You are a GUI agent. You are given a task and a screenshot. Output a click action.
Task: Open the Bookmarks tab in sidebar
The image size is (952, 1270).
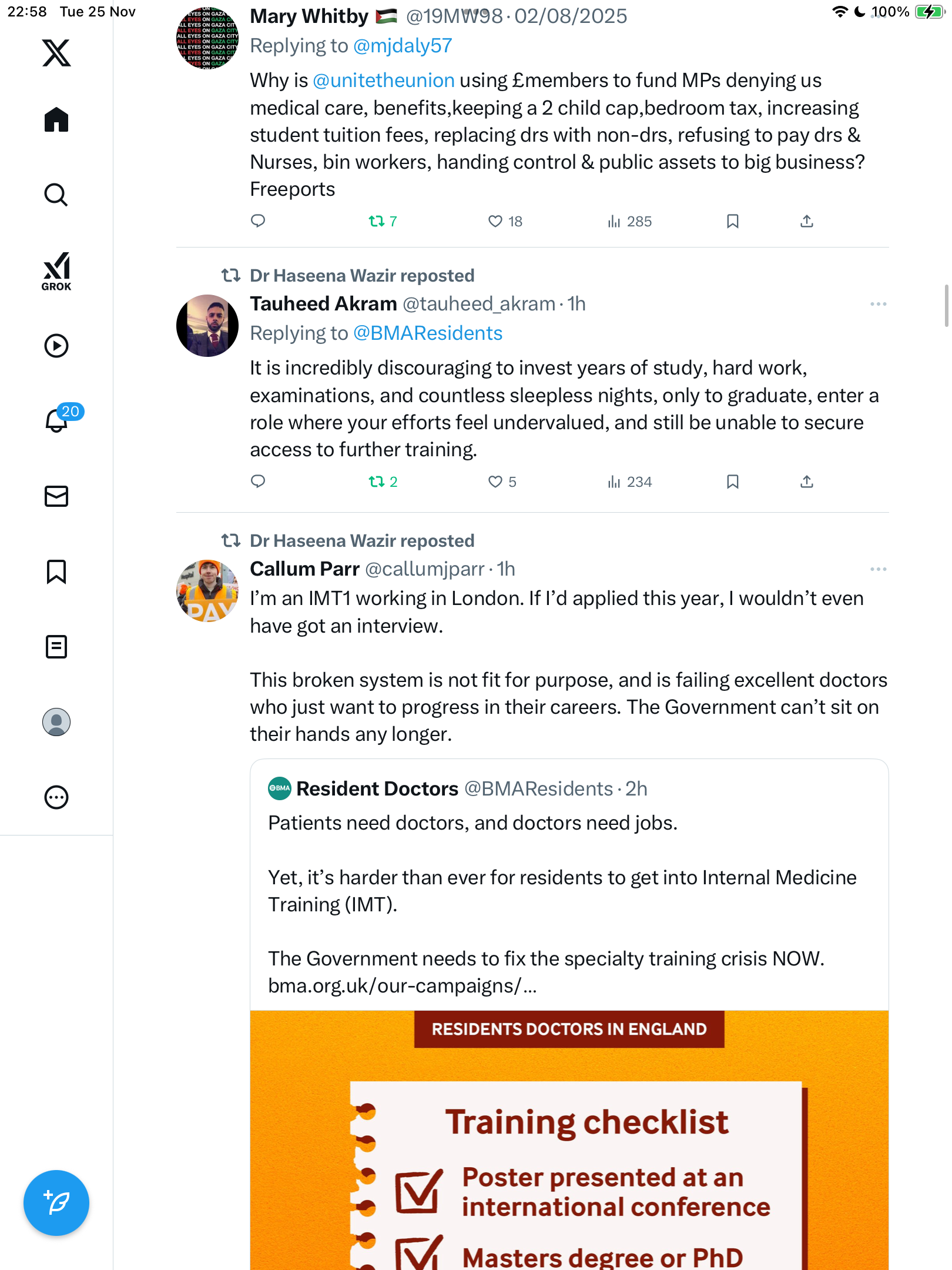pos(56,571)
